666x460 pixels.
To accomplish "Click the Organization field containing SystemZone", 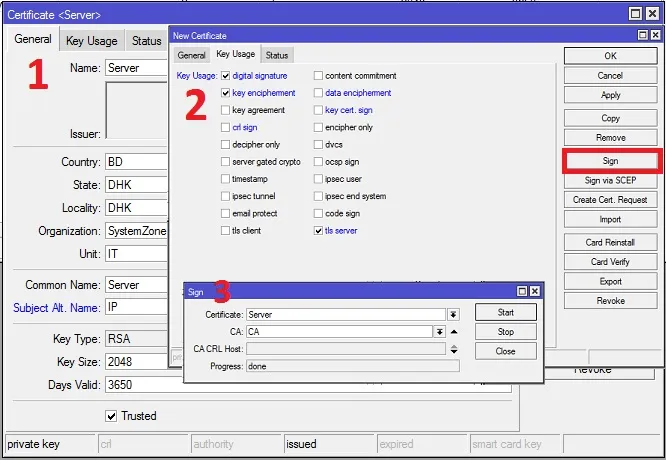I will point(136,231).
